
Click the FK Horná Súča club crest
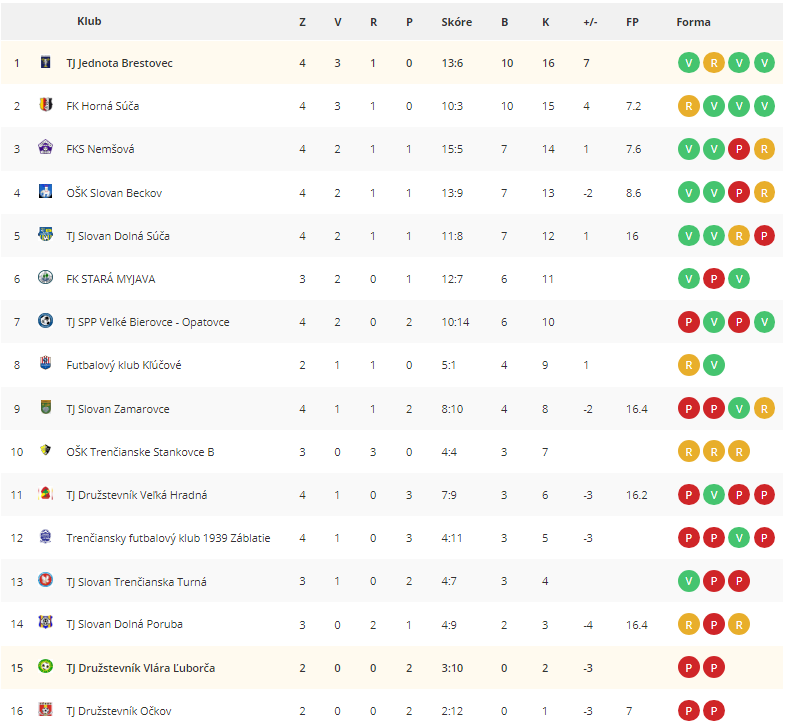(46, 105)
